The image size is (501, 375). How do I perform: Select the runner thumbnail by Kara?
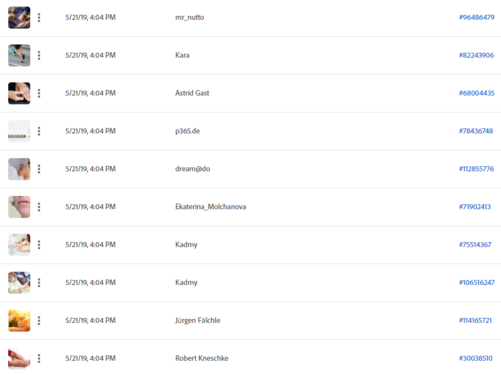[x=19, y=55]
